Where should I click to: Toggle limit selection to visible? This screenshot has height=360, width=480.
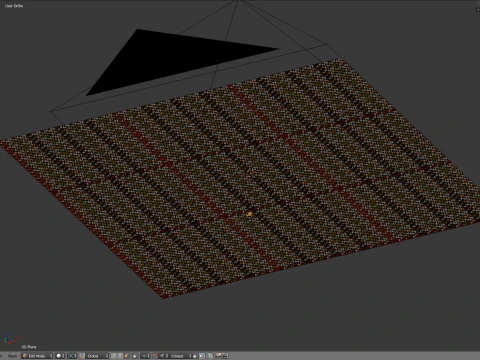pyautogui.click(x=135, y=356)
